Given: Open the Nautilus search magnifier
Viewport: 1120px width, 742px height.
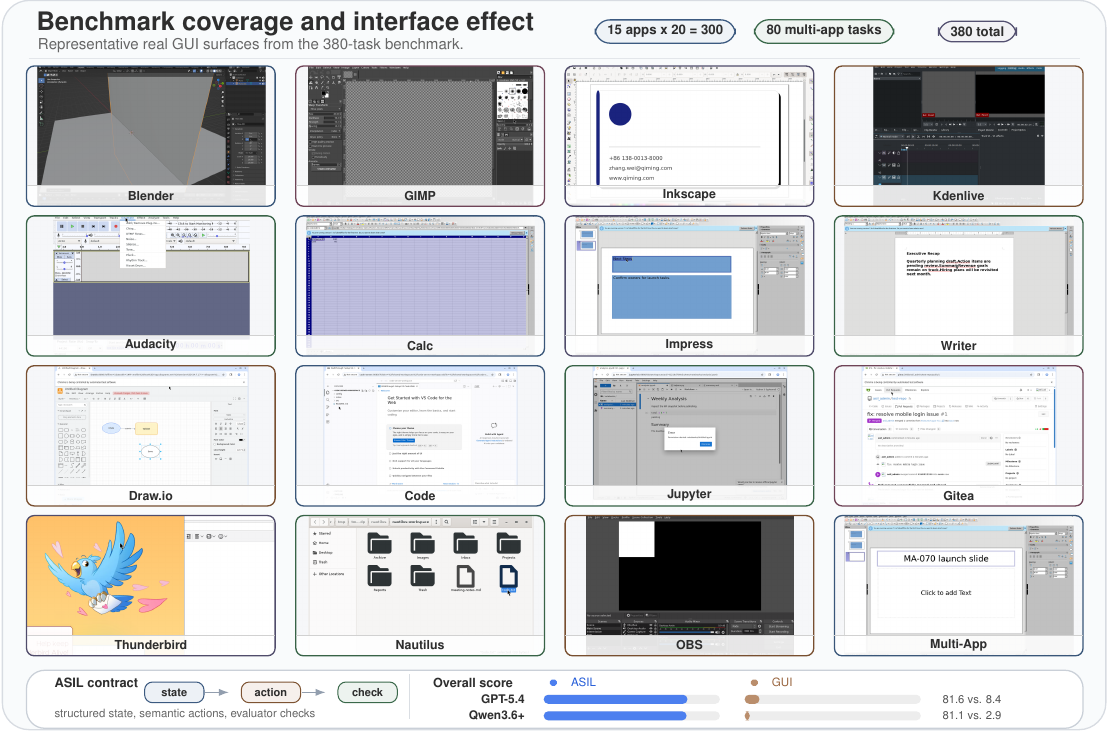Looking at the screenshot, I should pos(446,522).
